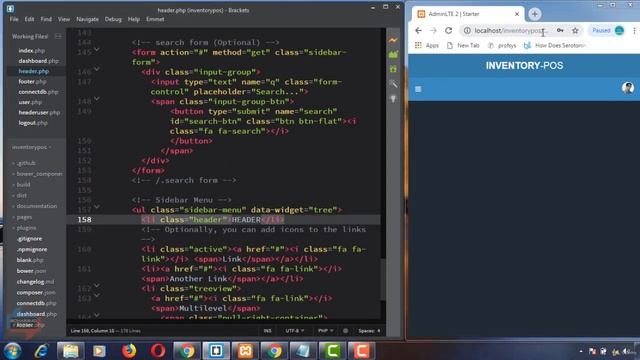The height and width of the screenshot is (360, 640).
Task: Open the inventorypos project dropdown
Action: (x=31, y=147)
